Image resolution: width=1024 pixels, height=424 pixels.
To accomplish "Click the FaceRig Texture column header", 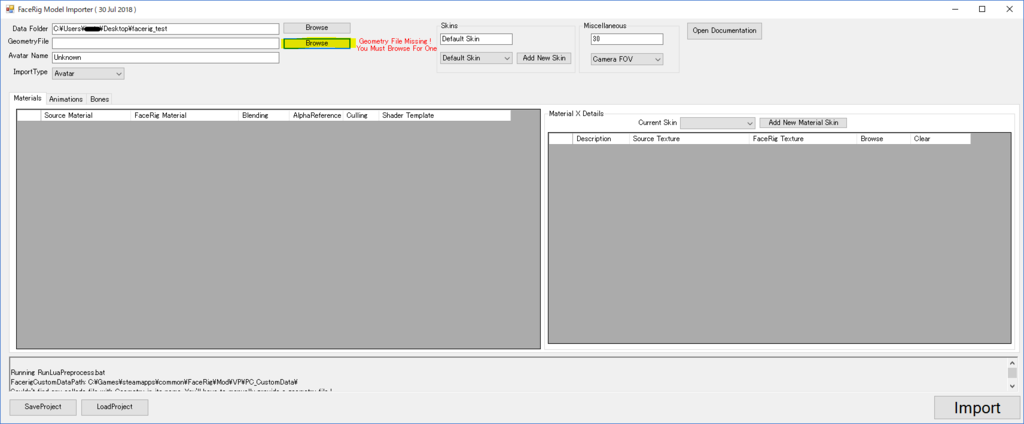I will [803, 139].
